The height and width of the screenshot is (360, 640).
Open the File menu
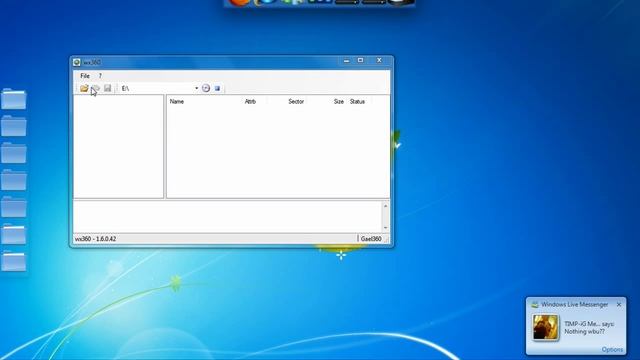(85, 76)
